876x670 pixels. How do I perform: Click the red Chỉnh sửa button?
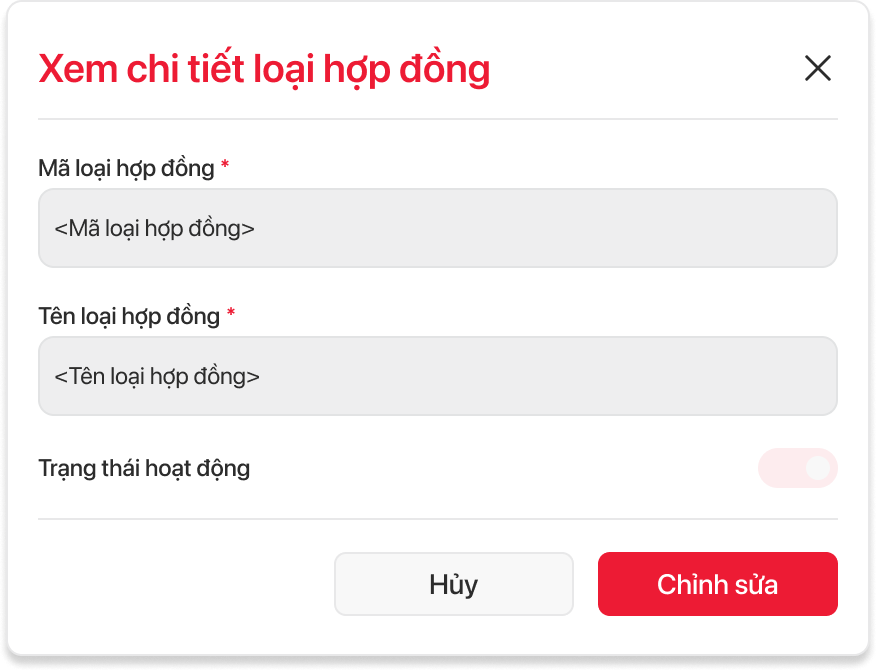(717, 584)
